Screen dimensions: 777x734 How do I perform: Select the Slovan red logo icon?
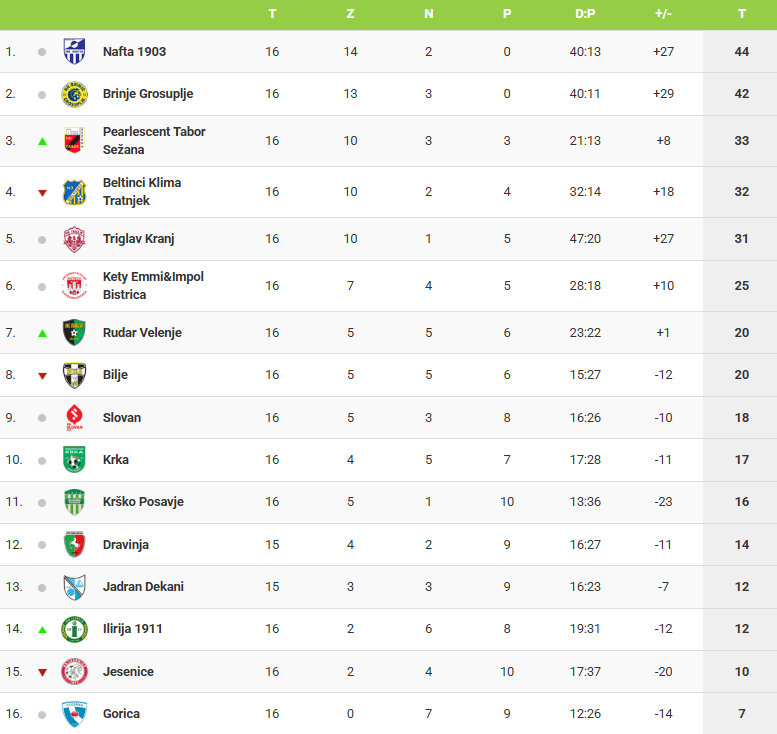pyautogui.click(x=74, y=417)
